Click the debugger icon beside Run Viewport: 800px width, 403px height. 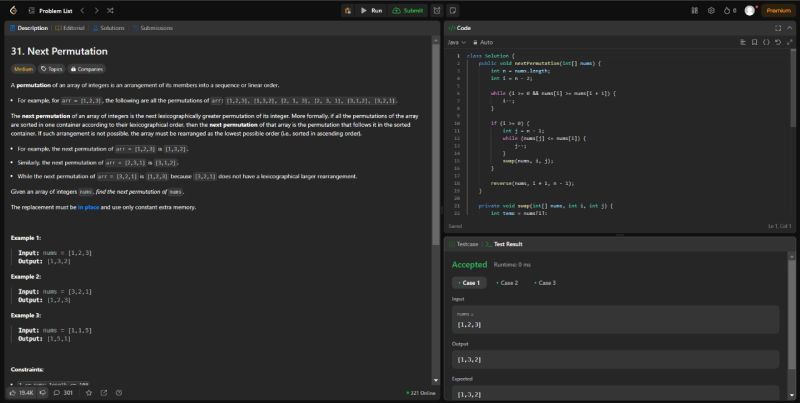347,10
